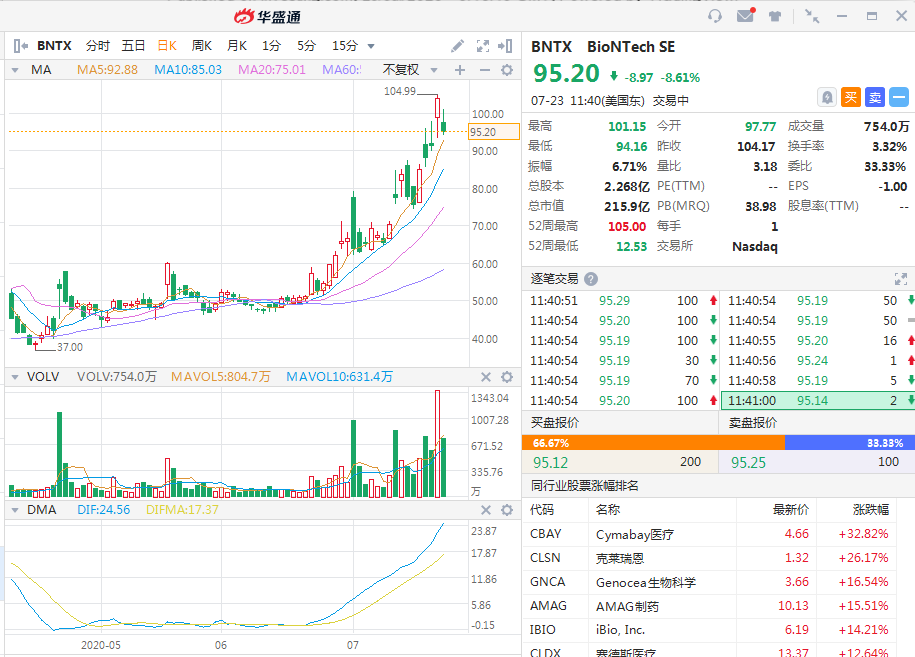
Task: Remove BNTX from watchlist with blue minus button
Action: point(899,97)
